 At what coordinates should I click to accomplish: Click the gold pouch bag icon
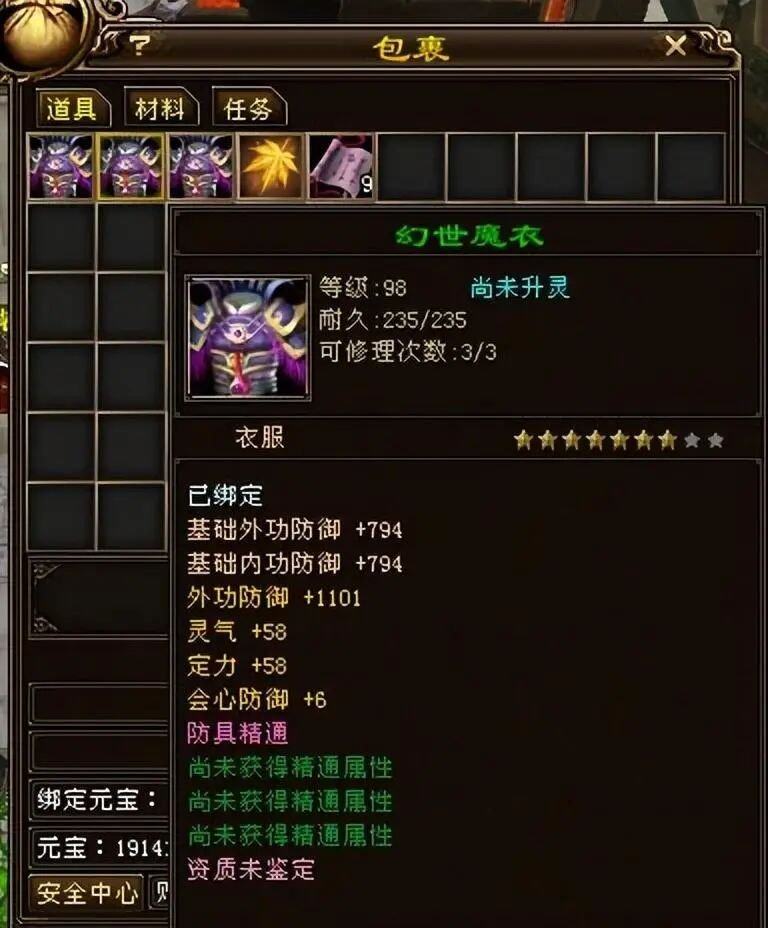(39, 34)
